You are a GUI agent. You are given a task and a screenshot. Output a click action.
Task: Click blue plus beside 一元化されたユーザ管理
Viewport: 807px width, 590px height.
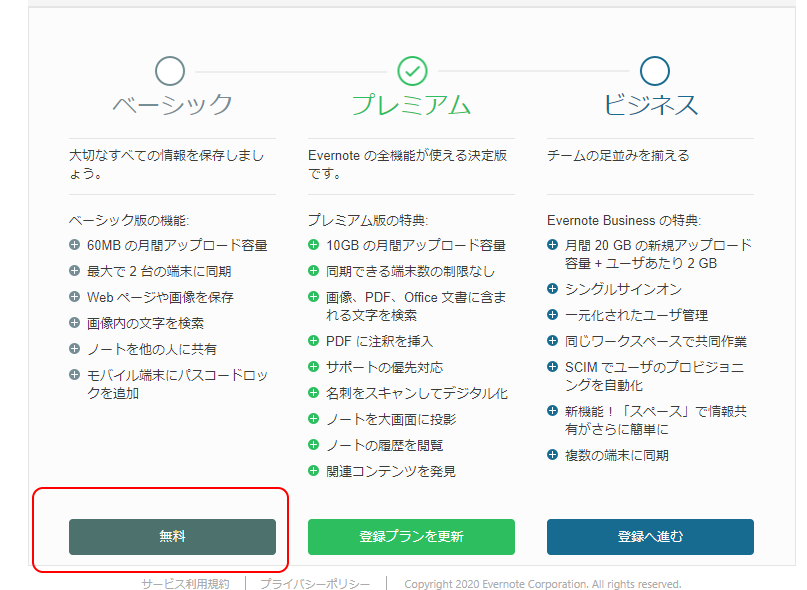(x=552, y=314)
